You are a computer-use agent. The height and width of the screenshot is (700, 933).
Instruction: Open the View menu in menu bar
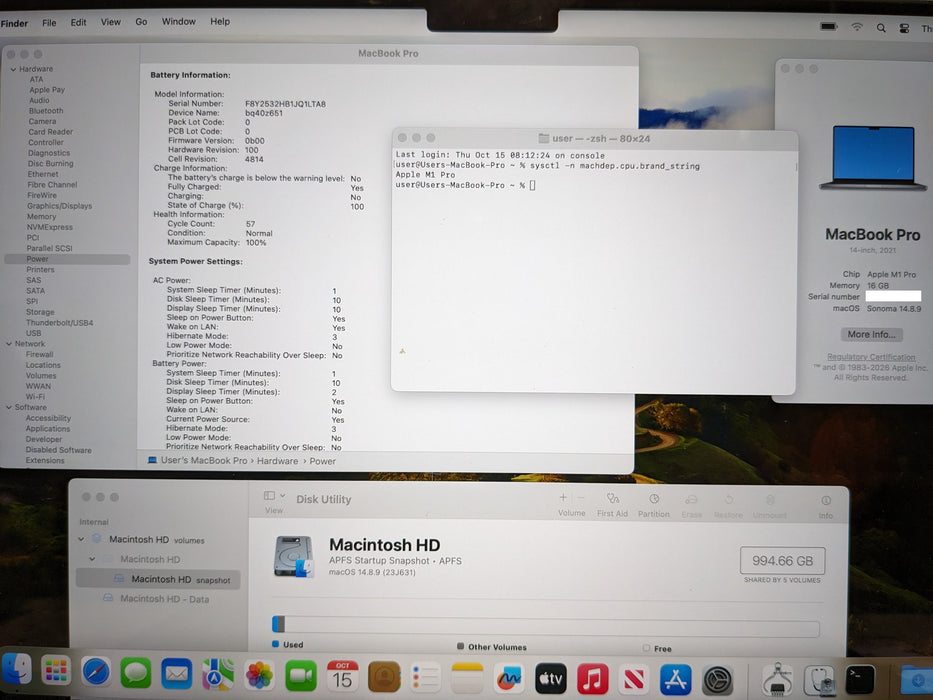(x=111, y=21)
